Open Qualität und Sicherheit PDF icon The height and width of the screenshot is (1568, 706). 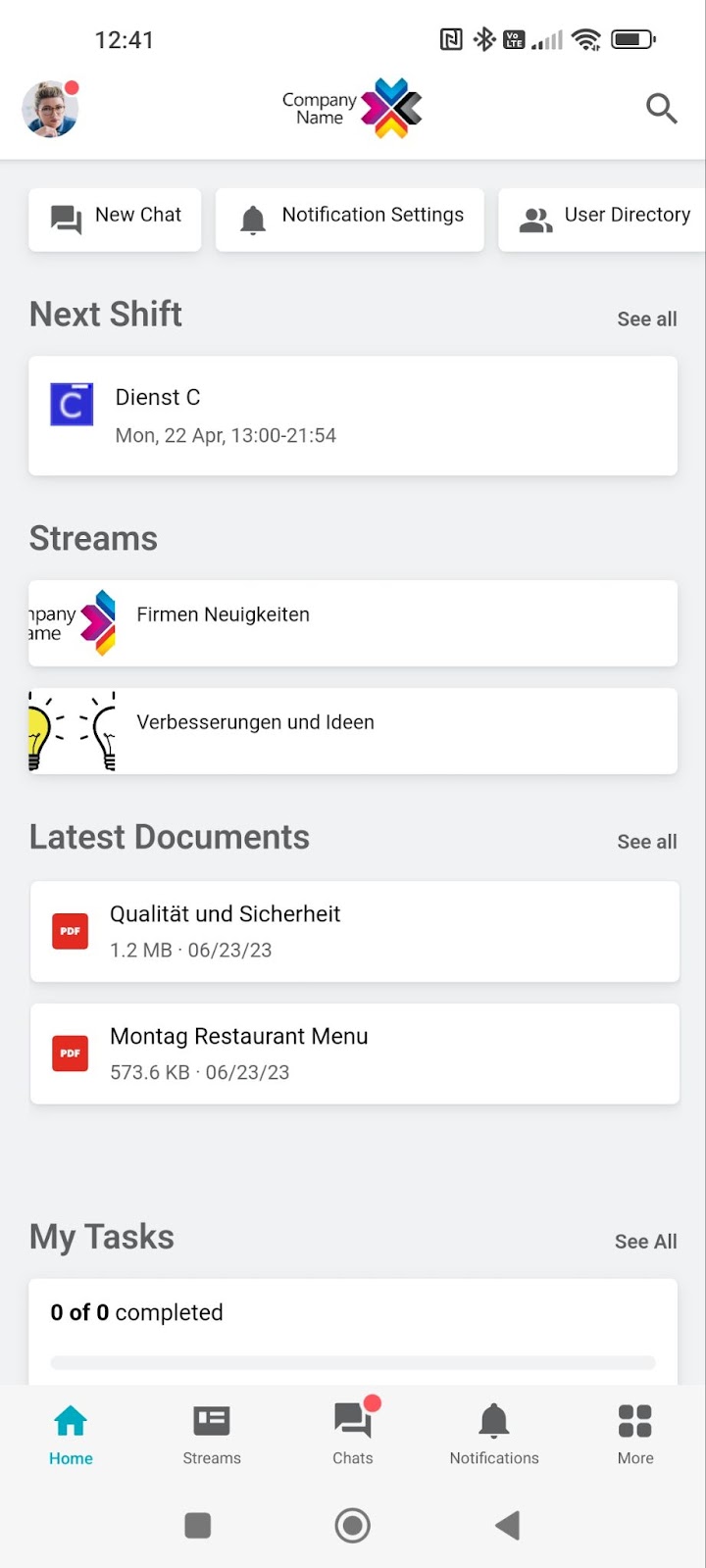click(70, 931)
